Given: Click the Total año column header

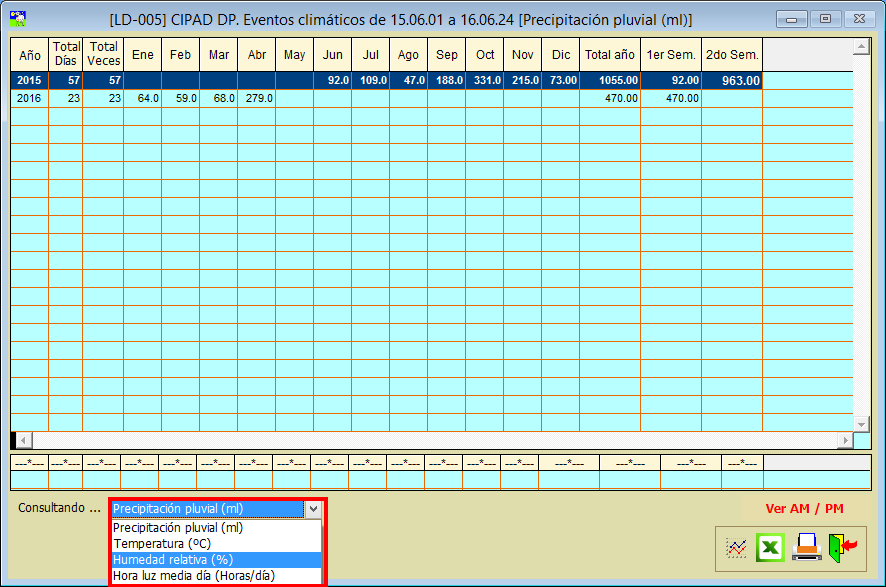Looking at the screenshot, I should pos(609,54).
